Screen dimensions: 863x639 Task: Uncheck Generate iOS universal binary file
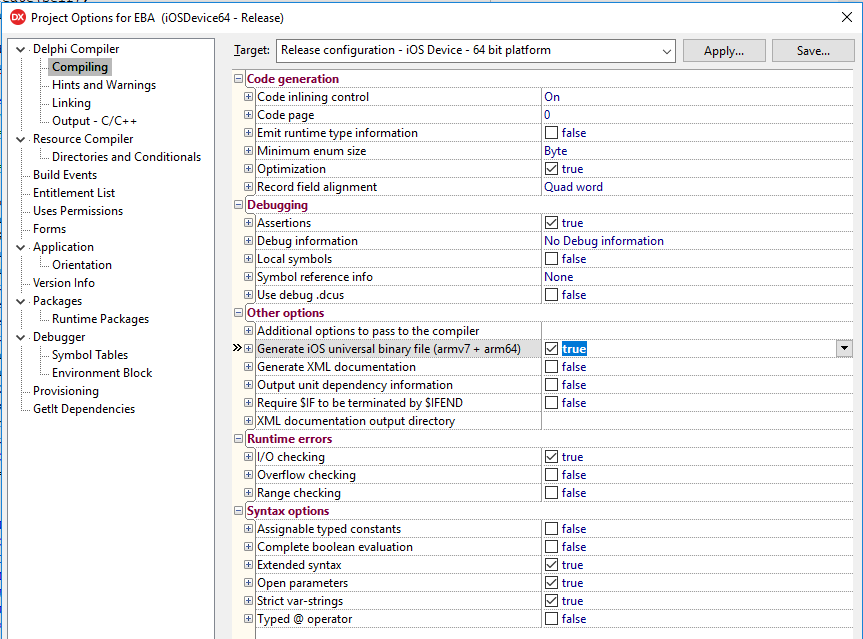551,349
